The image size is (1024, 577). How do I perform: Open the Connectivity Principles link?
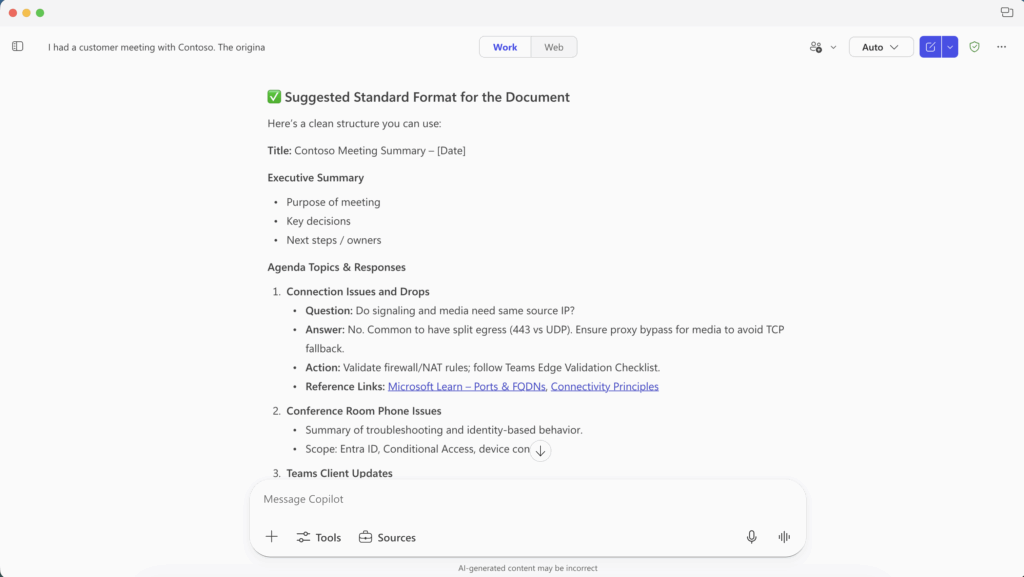pos(604,387)
